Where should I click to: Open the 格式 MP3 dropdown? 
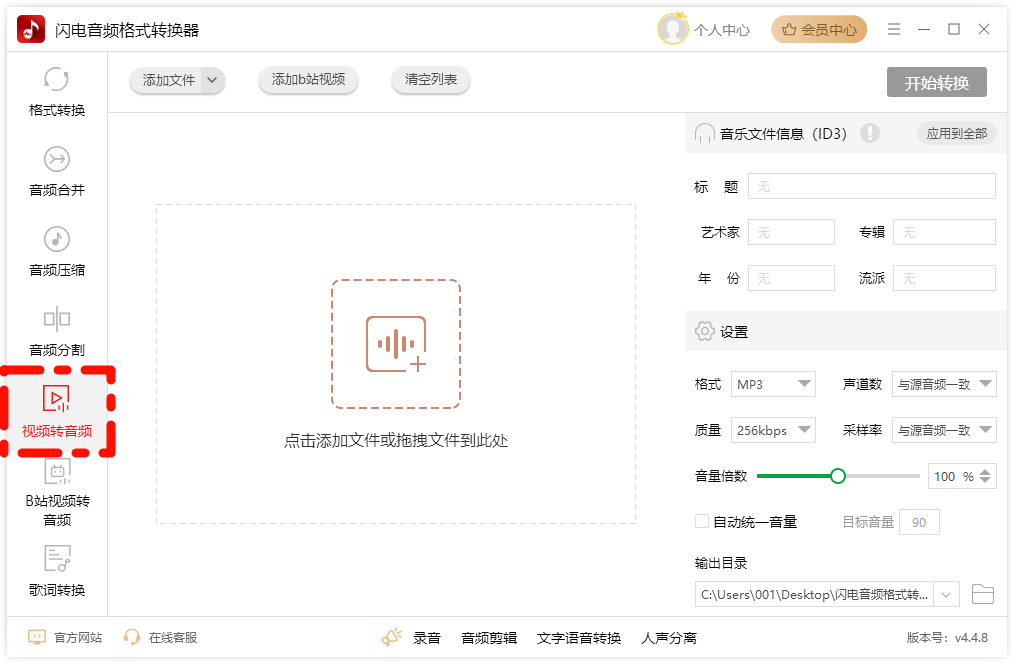[x=773, y=384]
